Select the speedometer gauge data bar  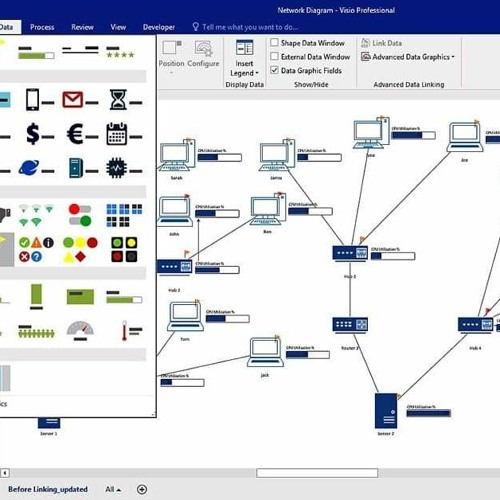[x=80, y=331]
